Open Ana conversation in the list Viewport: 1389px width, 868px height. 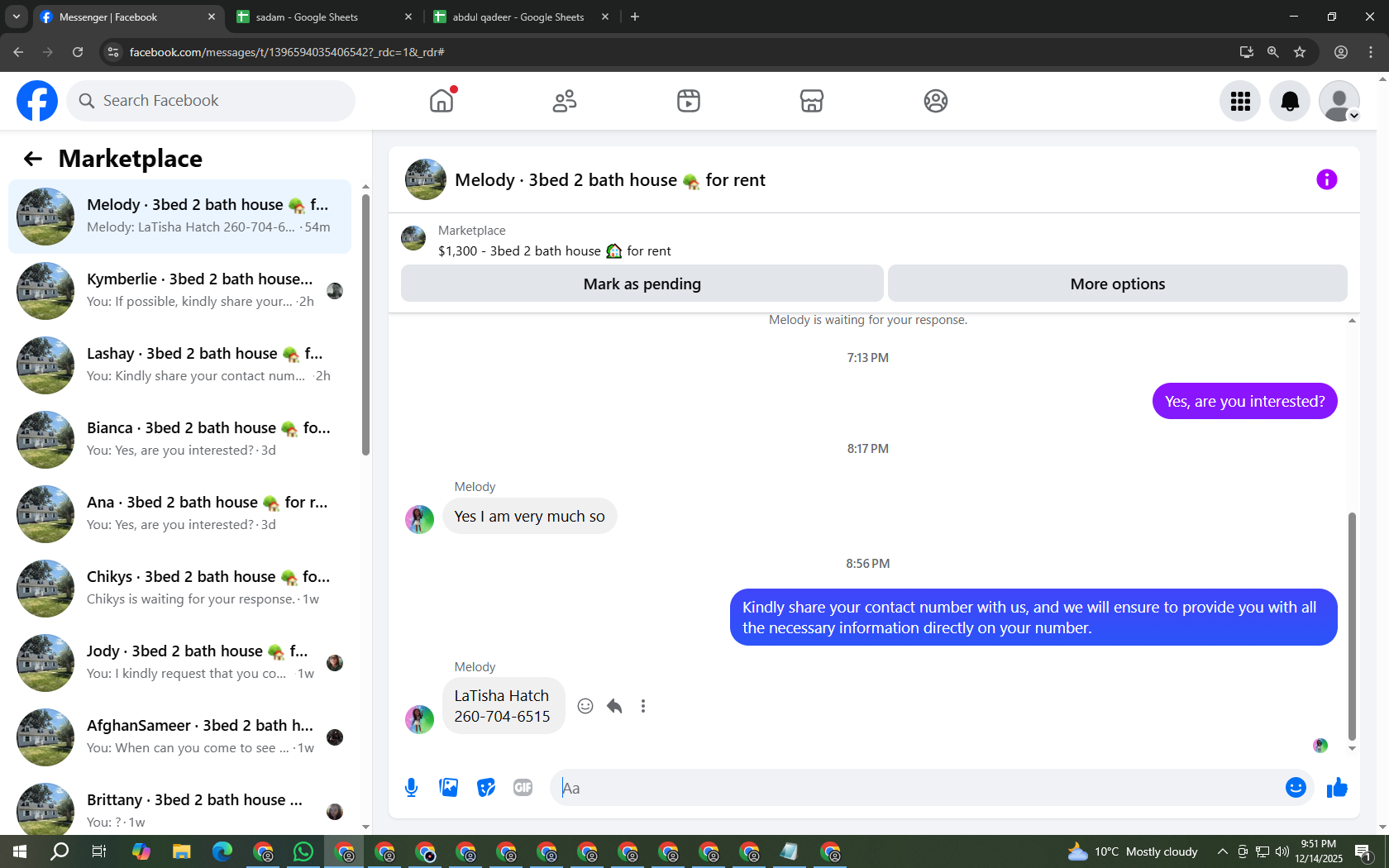click(179, 514)
